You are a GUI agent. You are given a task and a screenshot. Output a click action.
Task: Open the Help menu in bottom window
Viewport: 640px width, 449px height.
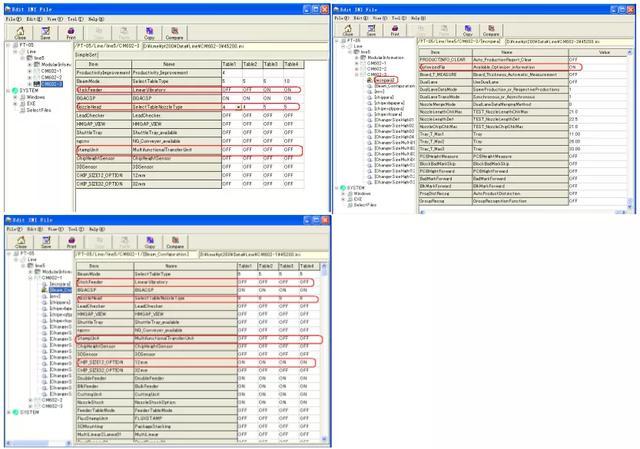[96, 229]
